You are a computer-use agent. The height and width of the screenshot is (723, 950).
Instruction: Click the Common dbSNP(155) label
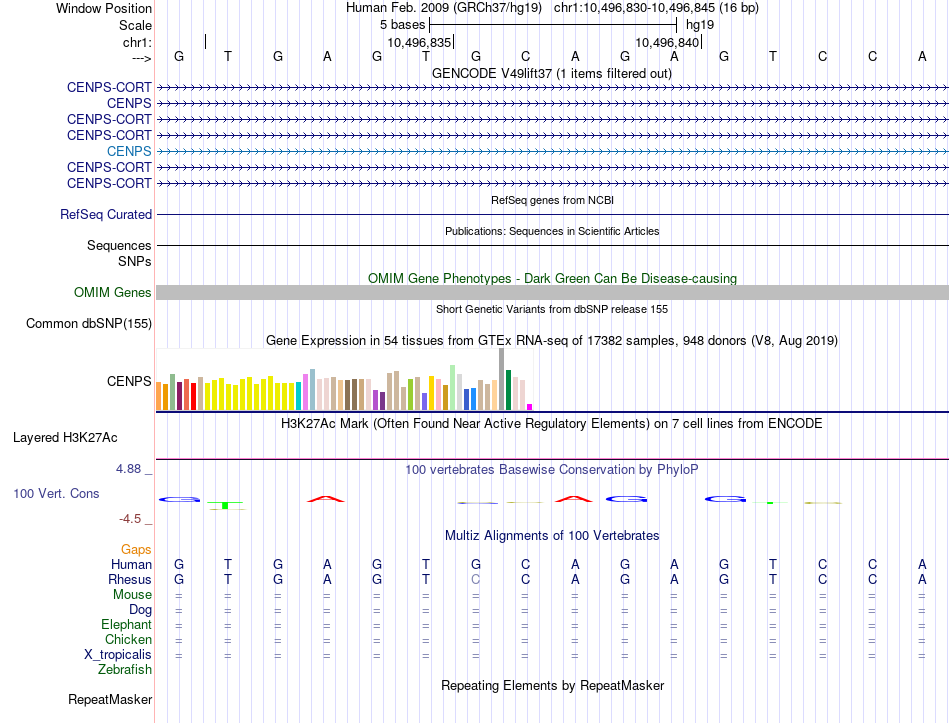pyautogui.click(x=88, y=324)
